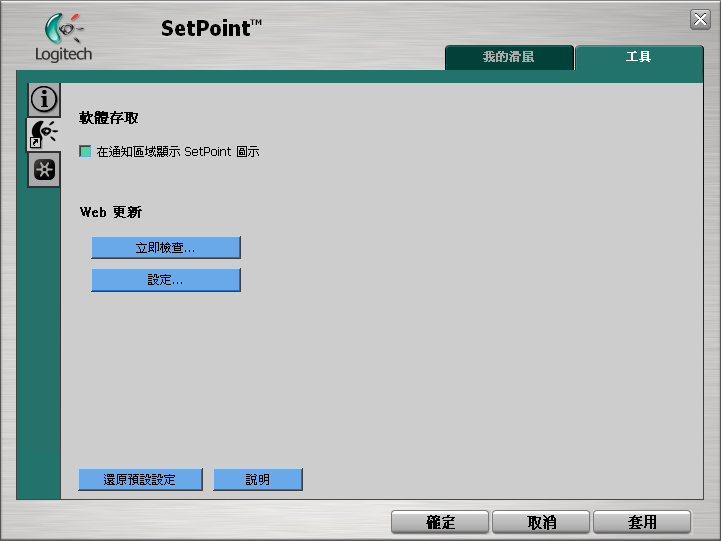The image size is (721, 541).
Task: Select the SetPoint options sidebar icon
Action: pyautogui.click(x=44, y=135)
